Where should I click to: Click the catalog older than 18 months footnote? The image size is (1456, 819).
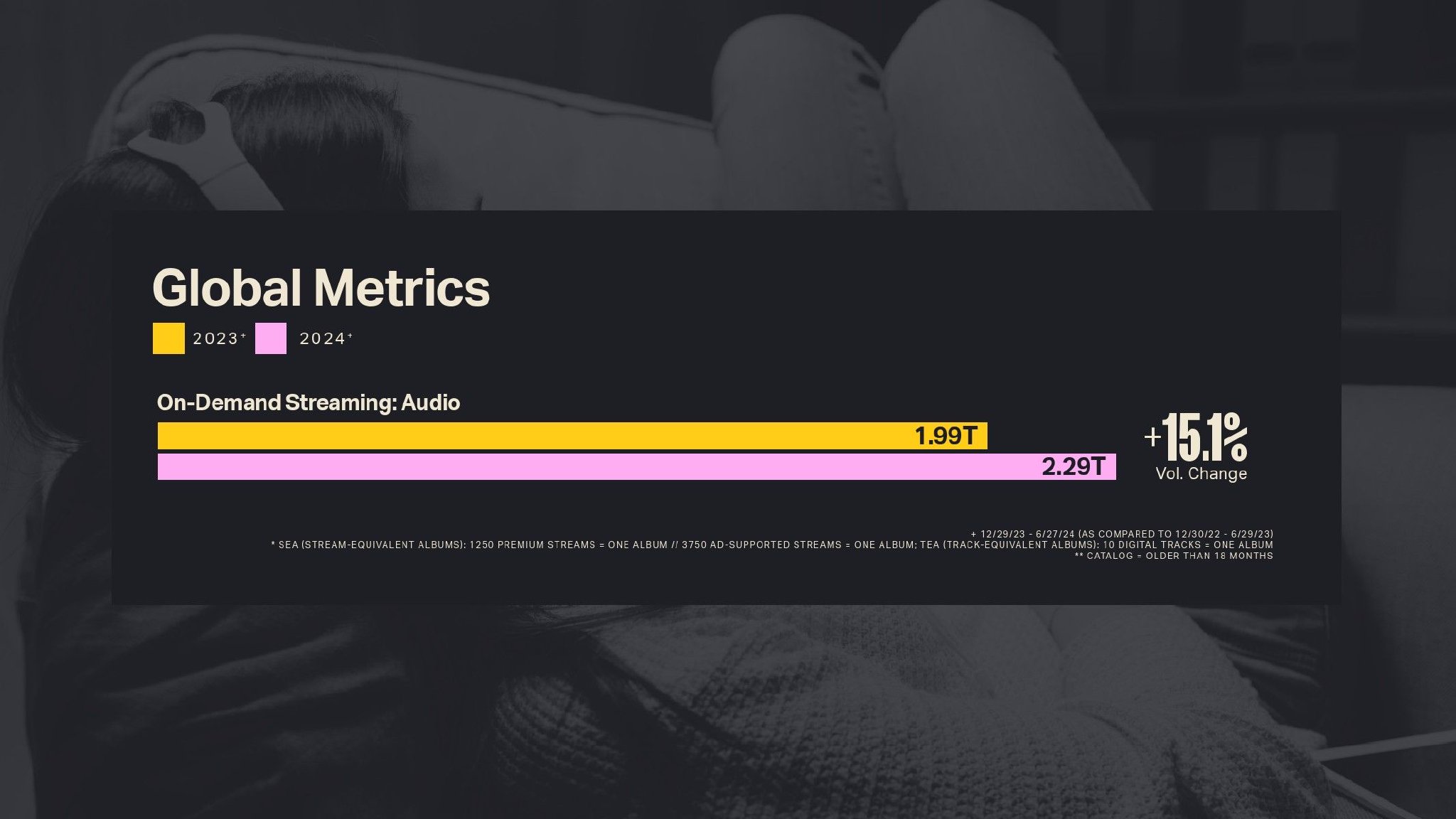(x=1174, y=556)
